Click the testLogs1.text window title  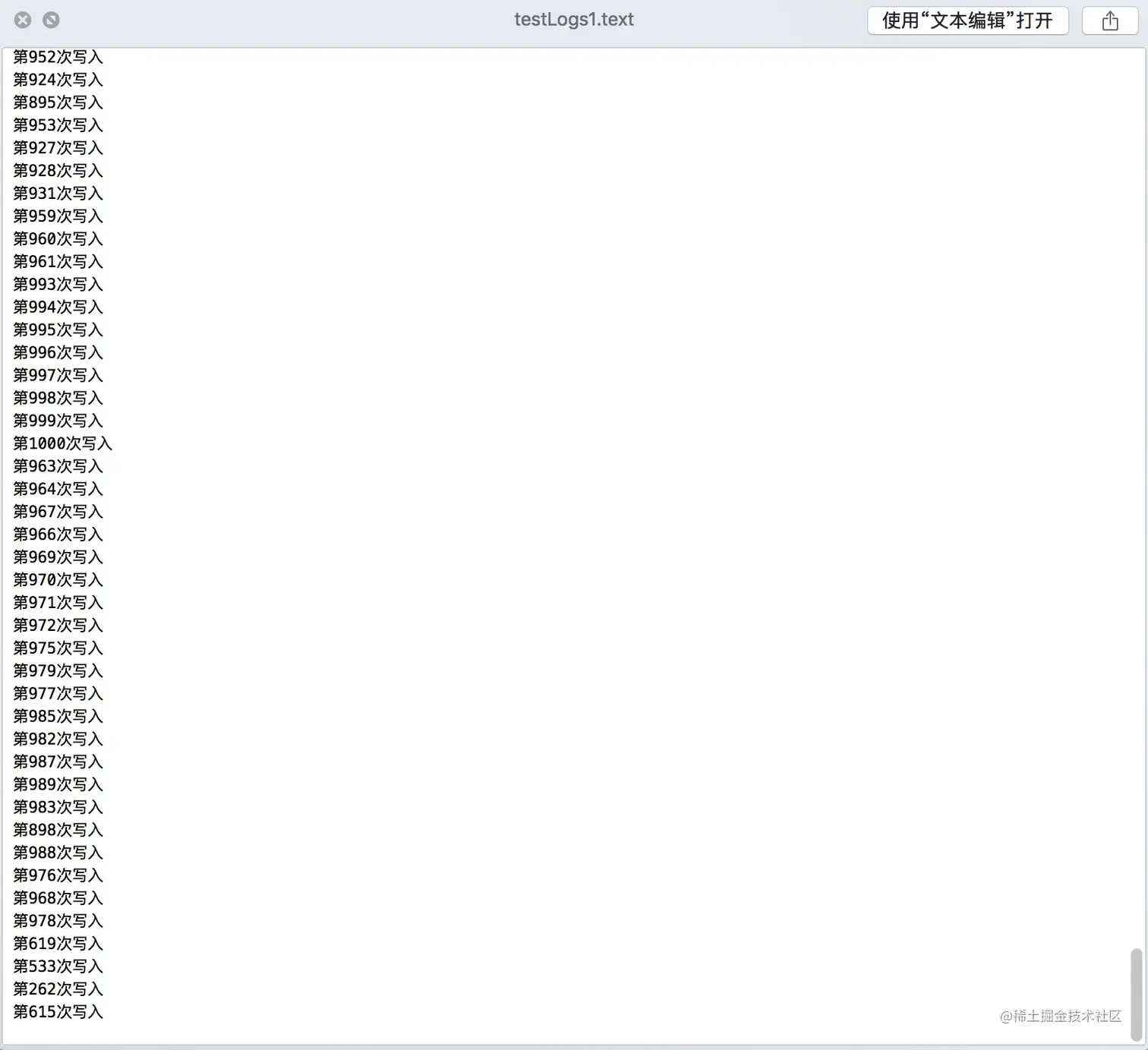tap(574, 20)
